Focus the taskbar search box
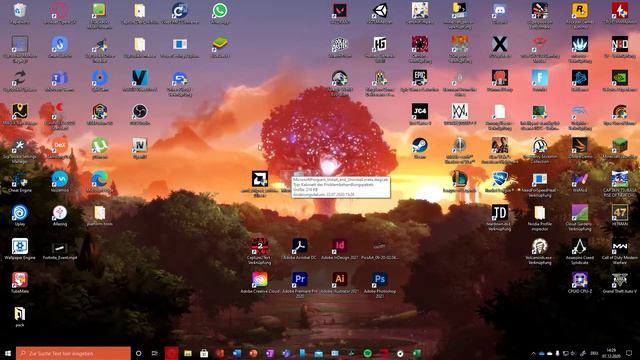This screenshot has height=360, width=640. click(x=73, y=353)
